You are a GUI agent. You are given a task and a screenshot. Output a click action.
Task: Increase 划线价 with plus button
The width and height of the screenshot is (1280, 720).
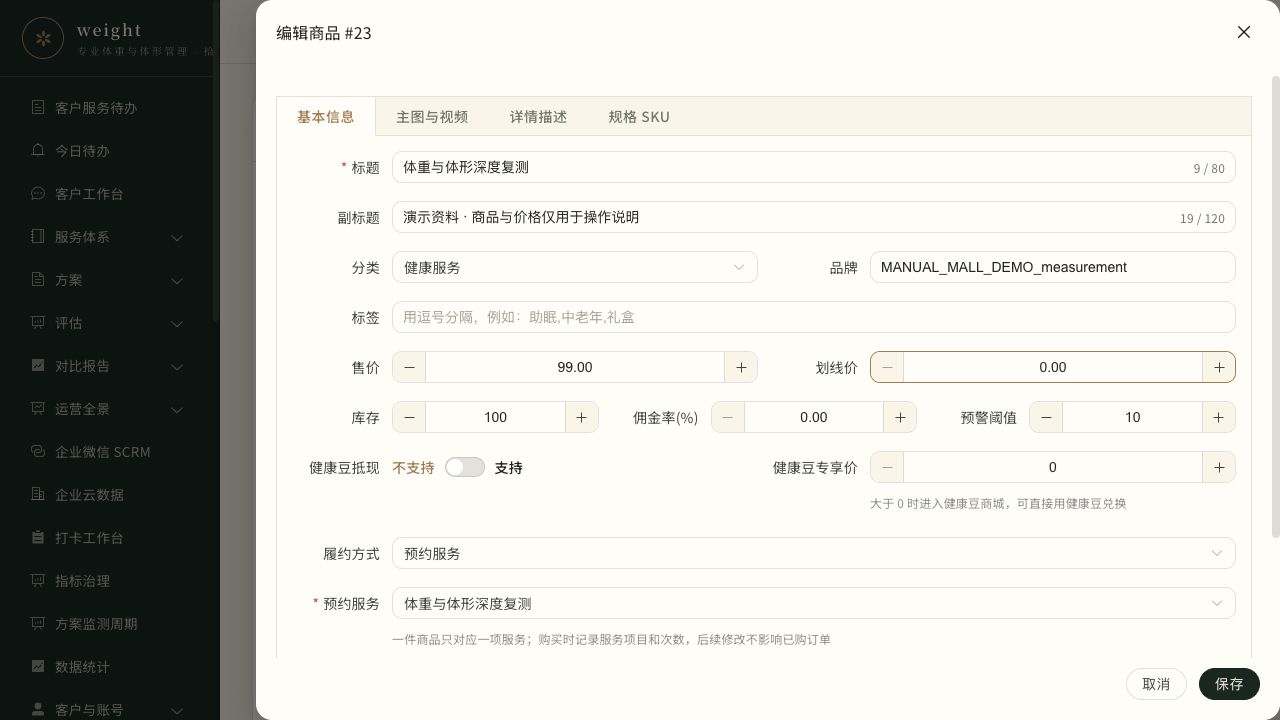(1219, 367)
